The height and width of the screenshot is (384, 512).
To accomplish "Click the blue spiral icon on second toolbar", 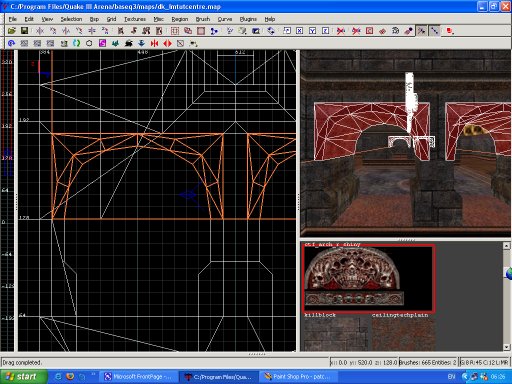I will coord(11,43).
